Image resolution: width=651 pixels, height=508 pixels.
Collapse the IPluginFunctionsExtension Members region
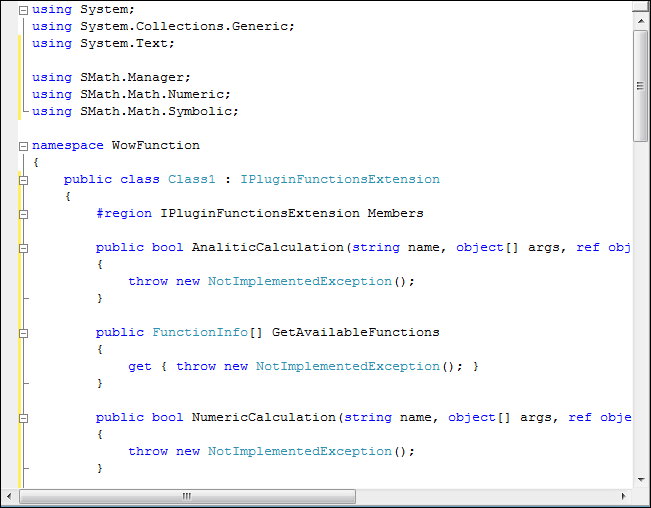pos(23,213)
